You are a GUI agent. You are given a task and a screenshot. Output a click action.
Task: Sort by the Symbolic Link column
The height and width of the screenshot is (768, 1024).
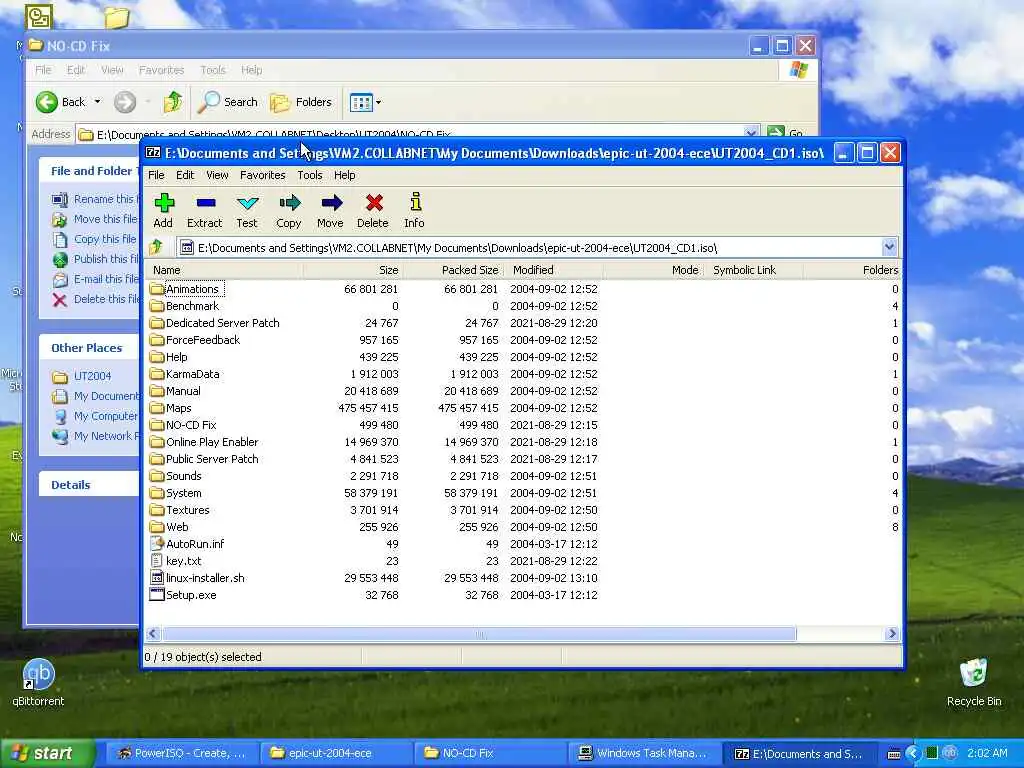[x=753, y=270]
